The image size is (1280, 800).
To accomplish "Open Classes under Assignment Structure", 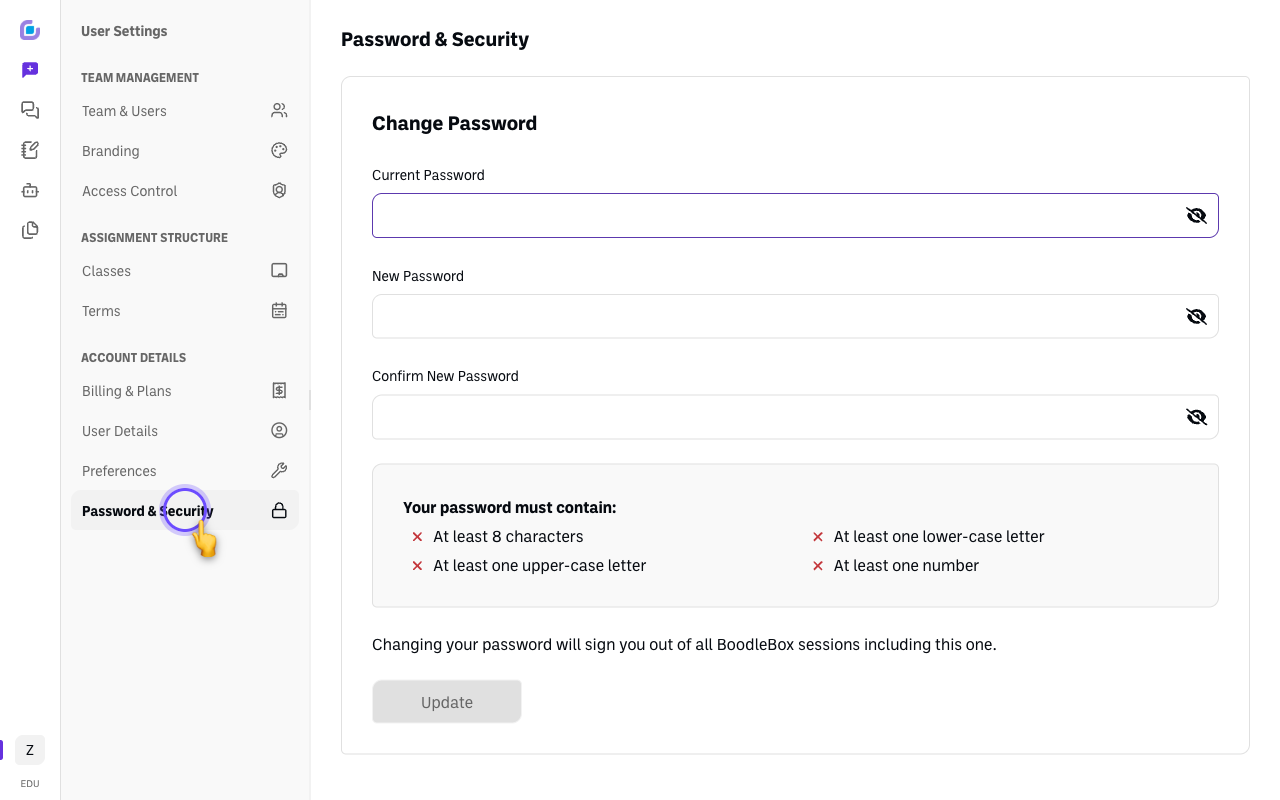I will (x=185, y=271).
